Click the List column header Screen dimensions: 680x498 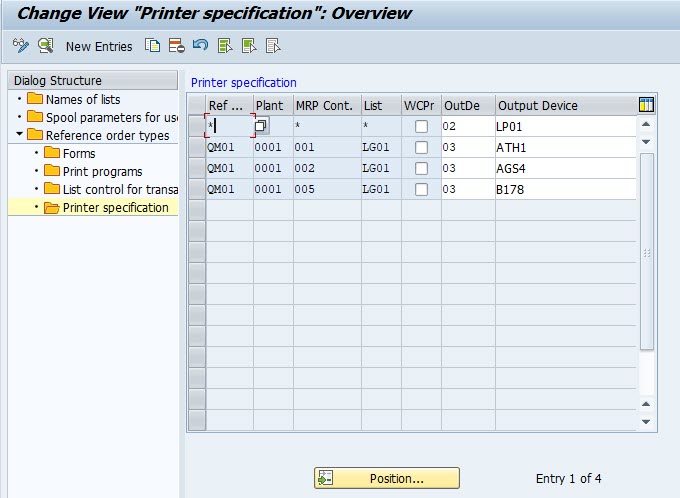click(x=381, y=105)
